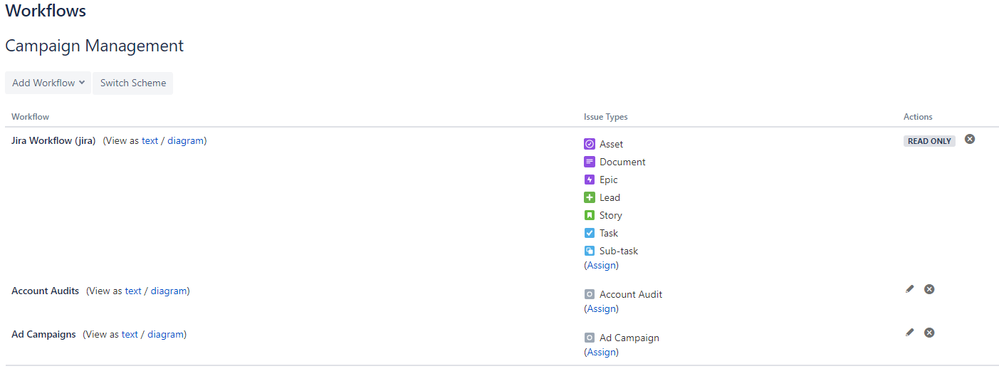The image size is (999, 379).
Task: Click the Epic issue type icon
Action: tap(589, 180)
